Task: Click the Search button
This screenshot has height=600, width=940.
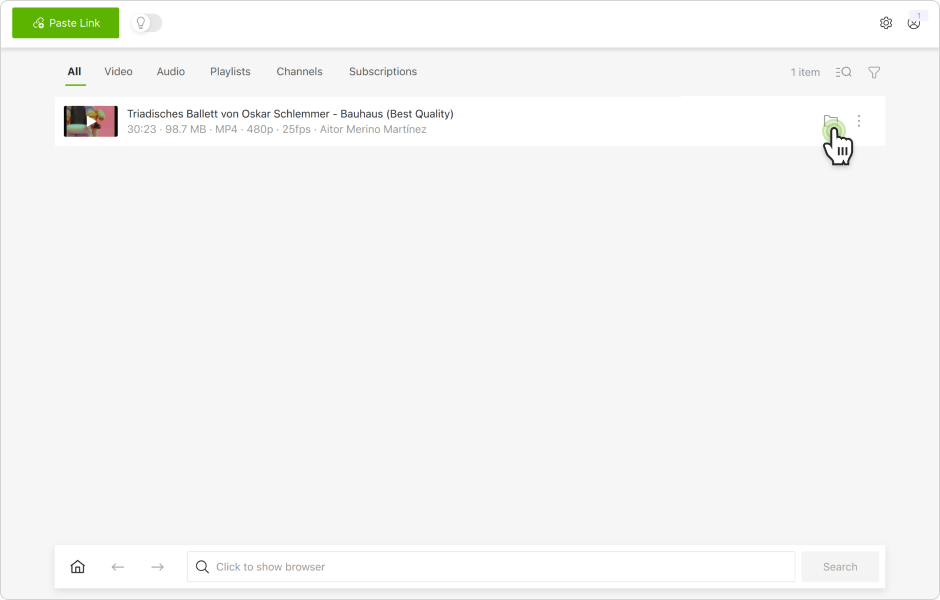Action: click(x=840, y=566)
